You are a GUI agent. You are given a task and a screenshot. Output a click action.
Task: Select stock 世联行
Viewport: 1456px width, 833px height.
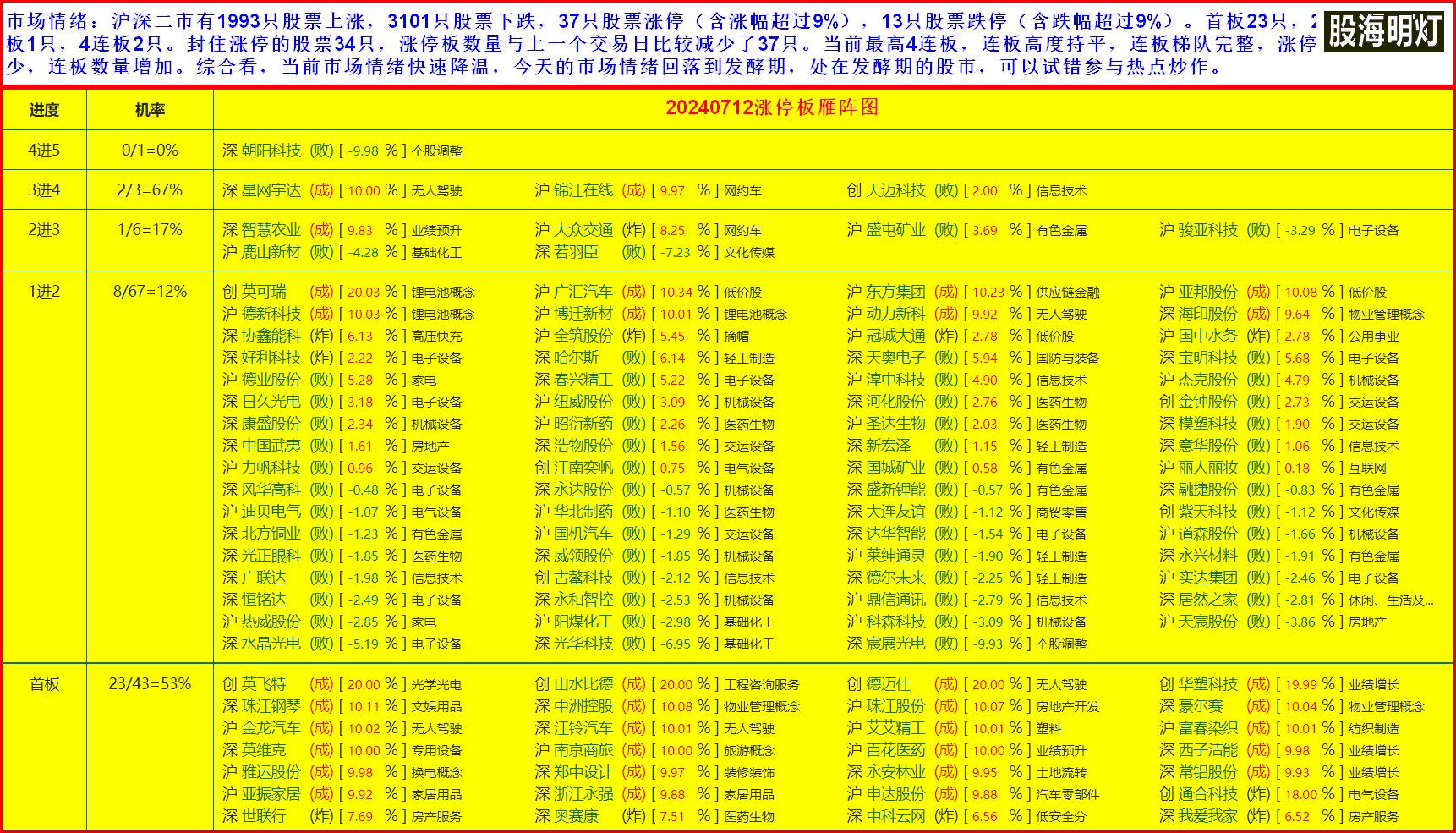click(x=264, y=816)
